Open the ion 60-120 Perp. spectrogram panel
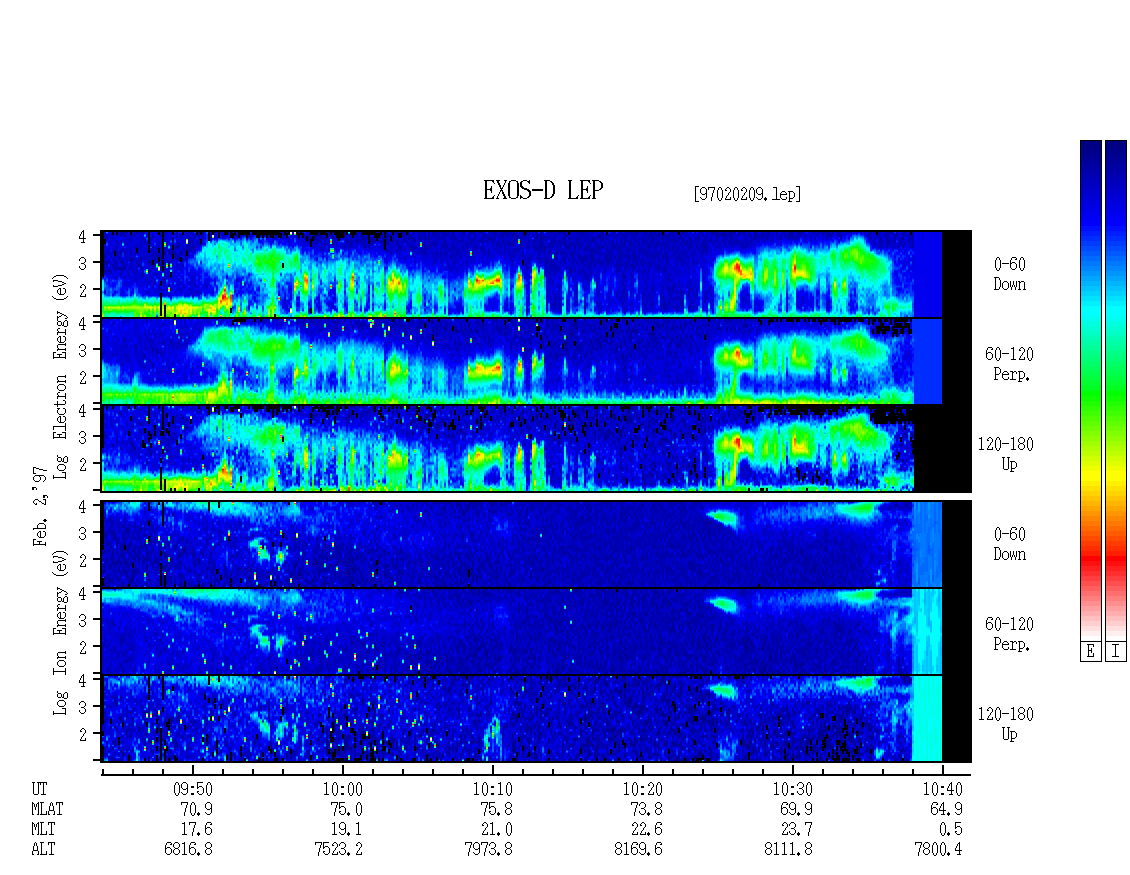The height and width of the screenshot is (875, 1130). (x=536, y=631)
